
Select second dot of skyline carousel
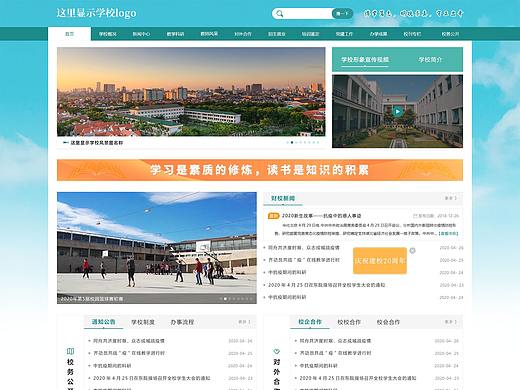[292, 143]
